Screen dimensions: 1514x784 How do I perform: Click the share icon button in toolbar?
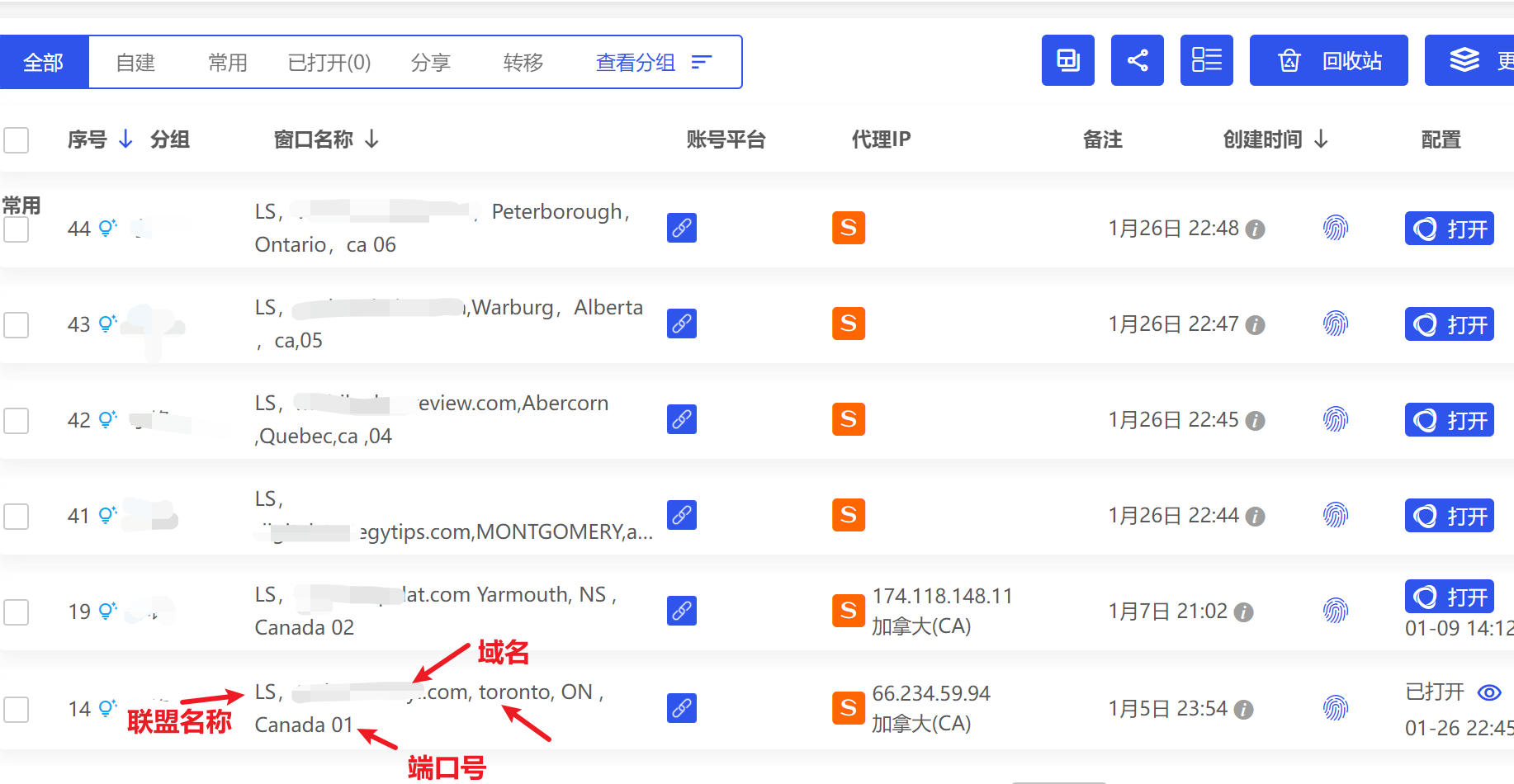[1137, 60]
